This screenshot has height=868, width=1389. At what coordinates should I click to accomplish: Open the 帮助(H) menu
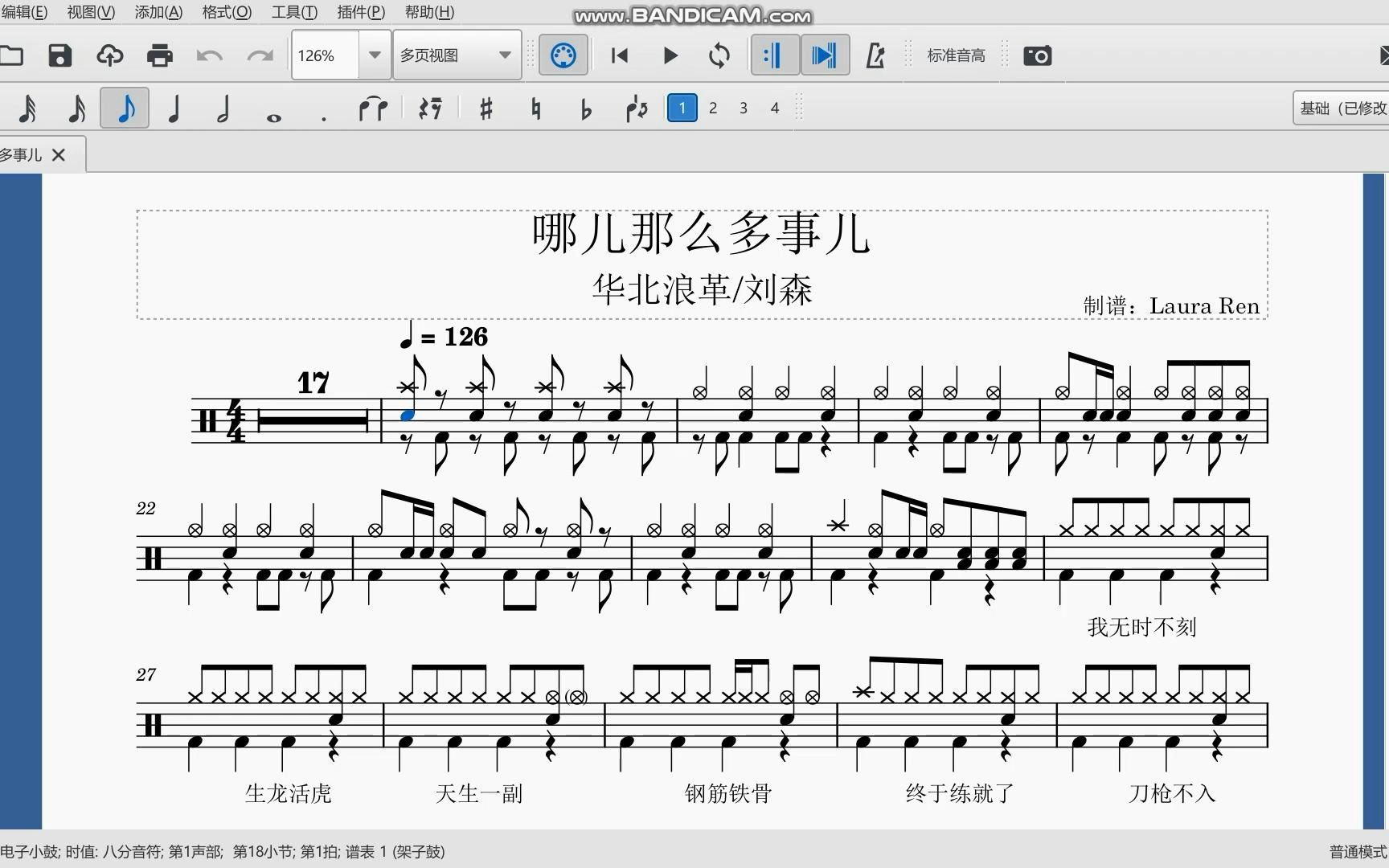(x=429, y=12)
